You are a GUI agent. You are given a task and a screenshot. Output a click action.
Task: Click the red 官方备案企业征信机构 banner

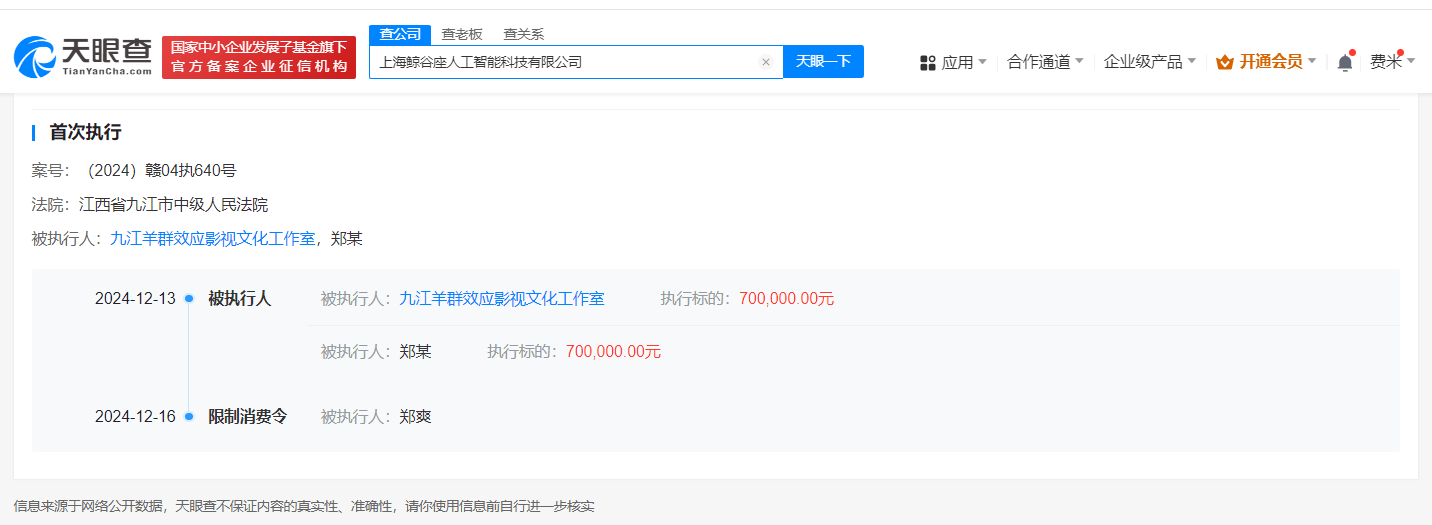point(259,57)
